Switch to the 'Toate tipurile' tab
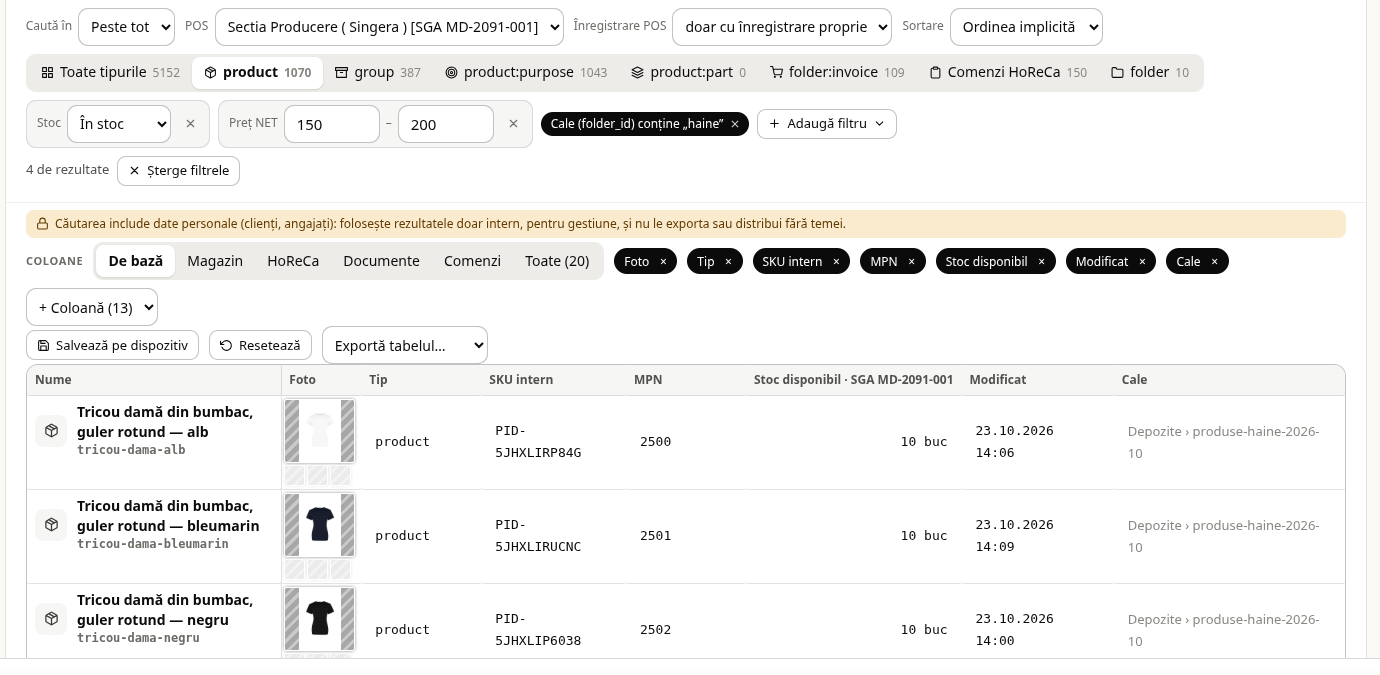The image size is (1380, 675). (110, 72)
